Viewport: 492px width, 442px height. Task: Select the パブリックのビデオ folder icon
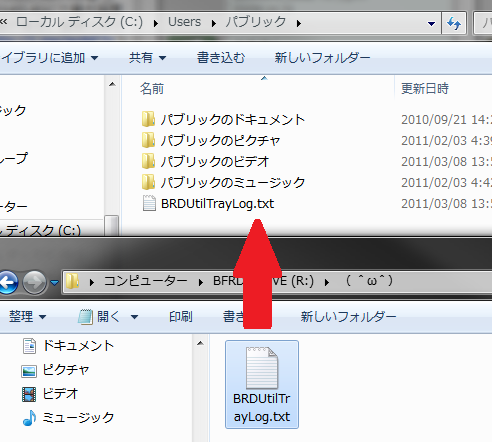[x=148, y=161]
